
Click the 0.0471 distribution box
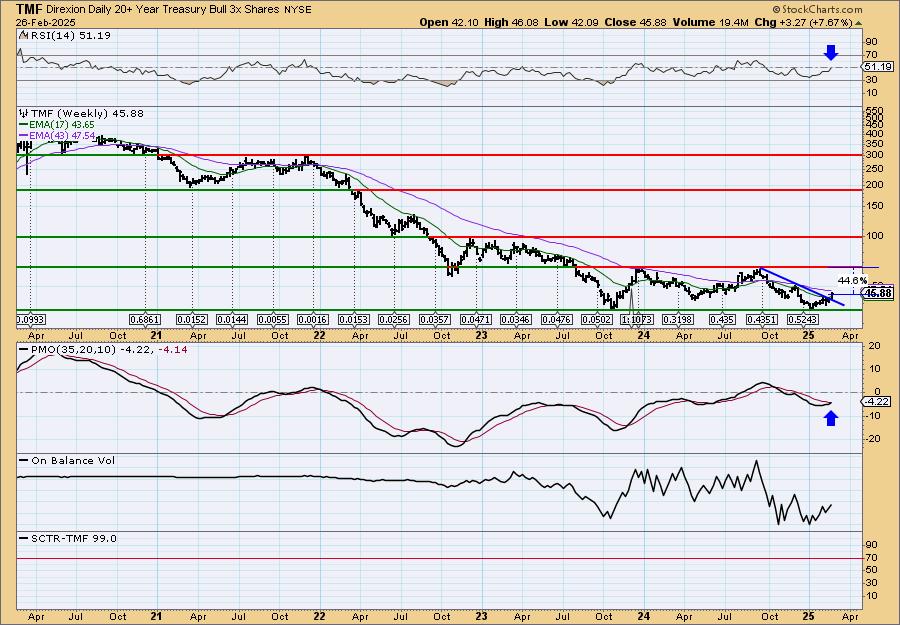(x=476, y=319)
